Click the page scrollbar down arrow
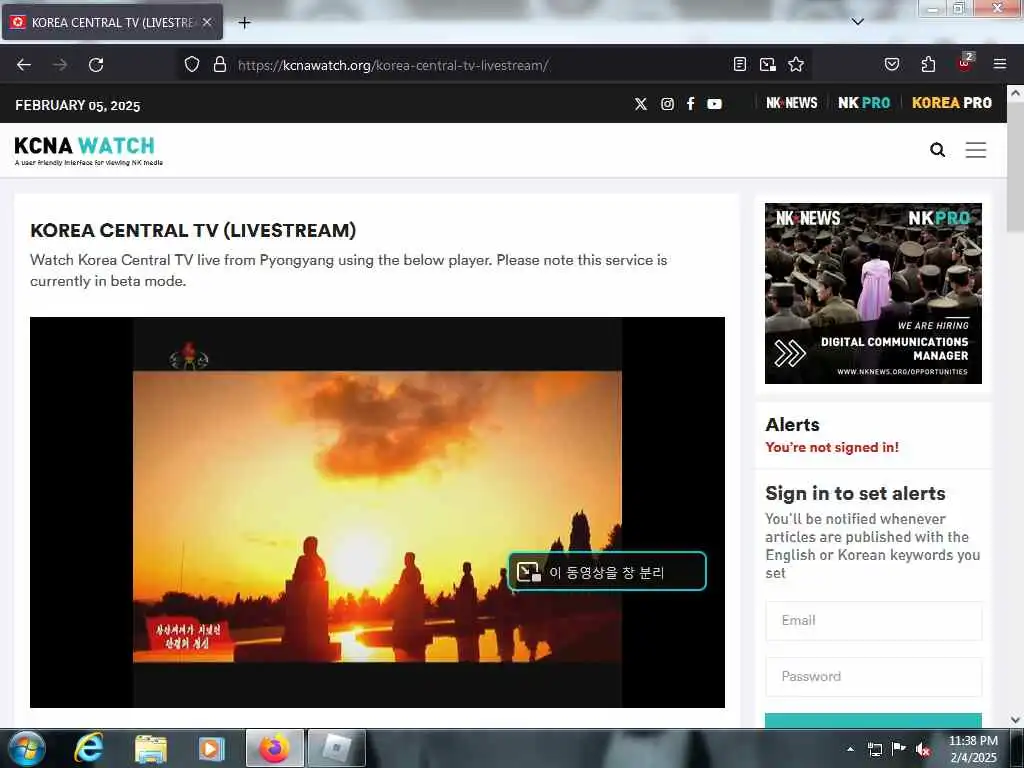1024x768 pixels. tap(1016, 720)
